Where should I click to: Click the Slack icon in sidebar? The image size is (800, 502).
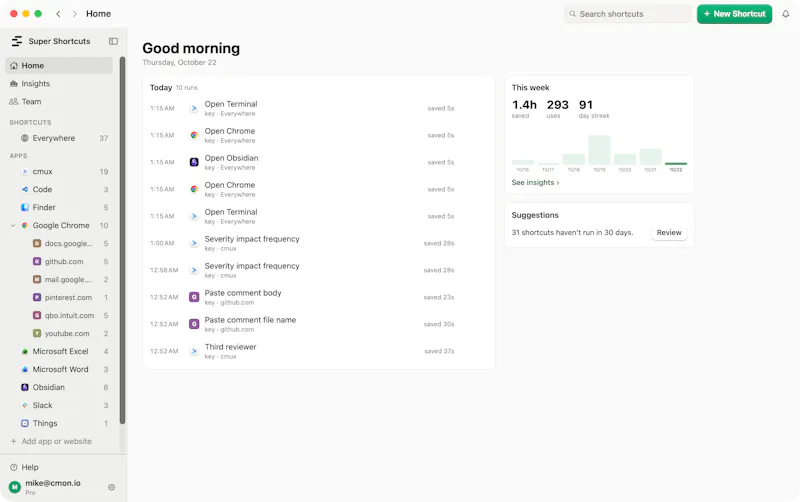pyautogui.click(x=24, y=405)
